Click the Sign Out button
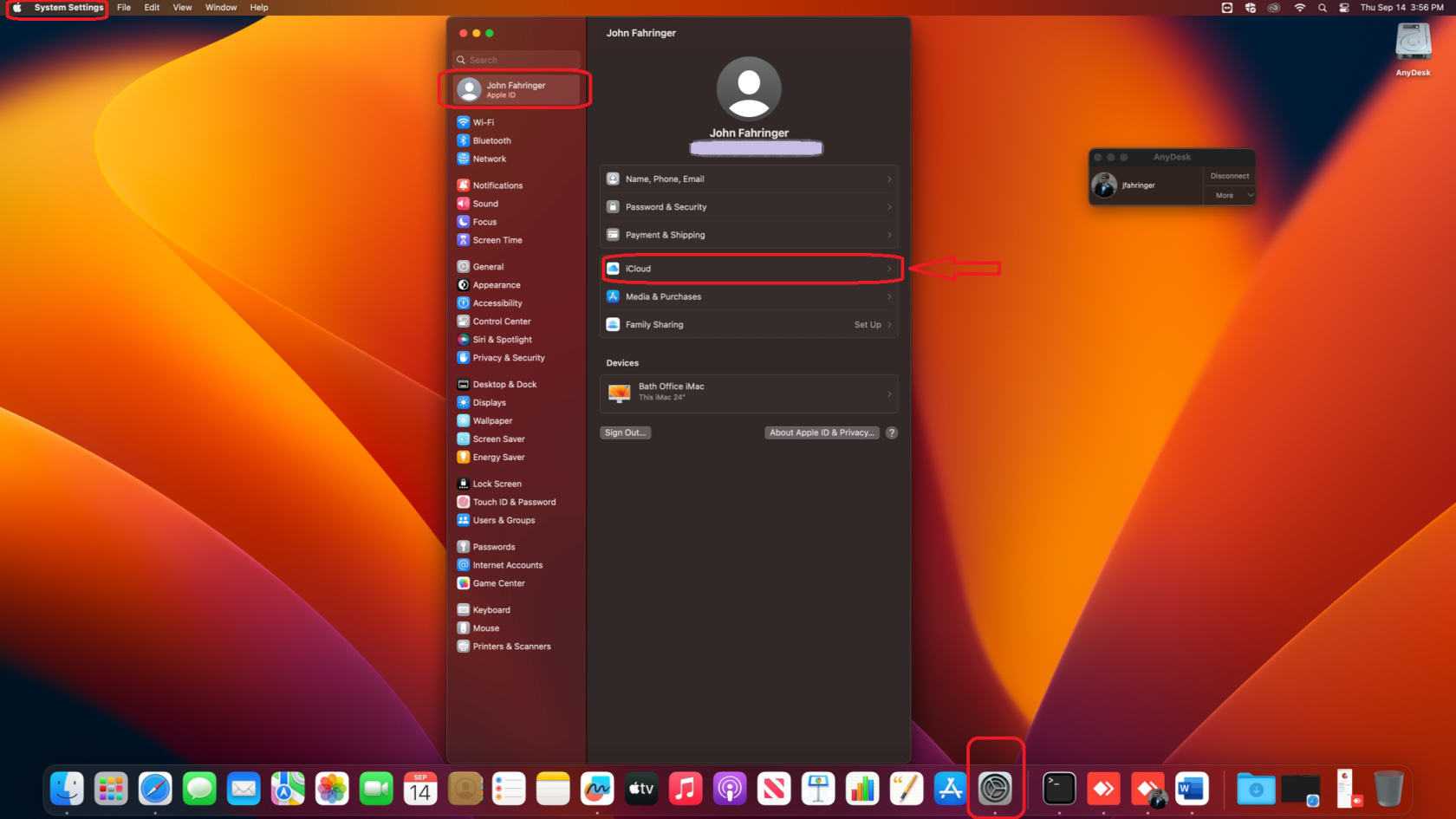 click(626, 432)
